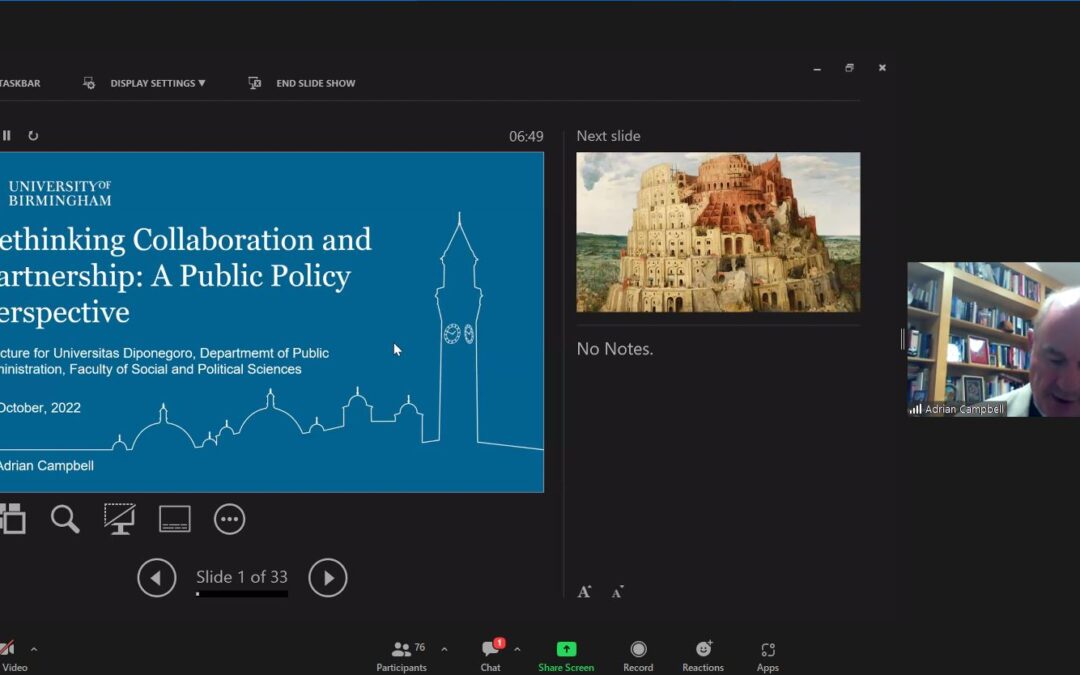This screenshot has height=675, width=1080.
Task: Select the Zoom into slide magnifier
Action: tap(65, 519)
